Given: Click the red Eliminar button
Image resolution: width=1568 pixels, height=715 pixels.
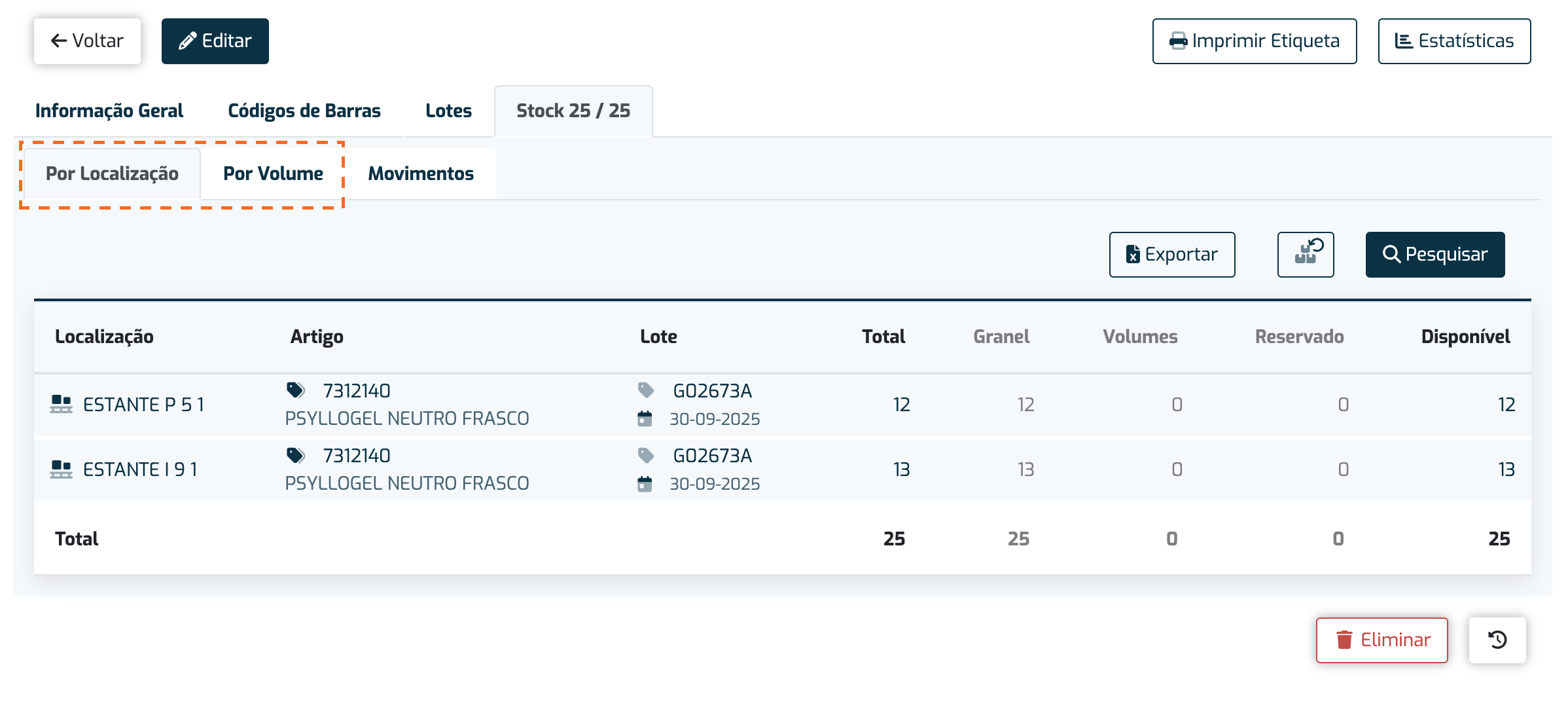Looking at the screenshot, I should coord(1382,640).
